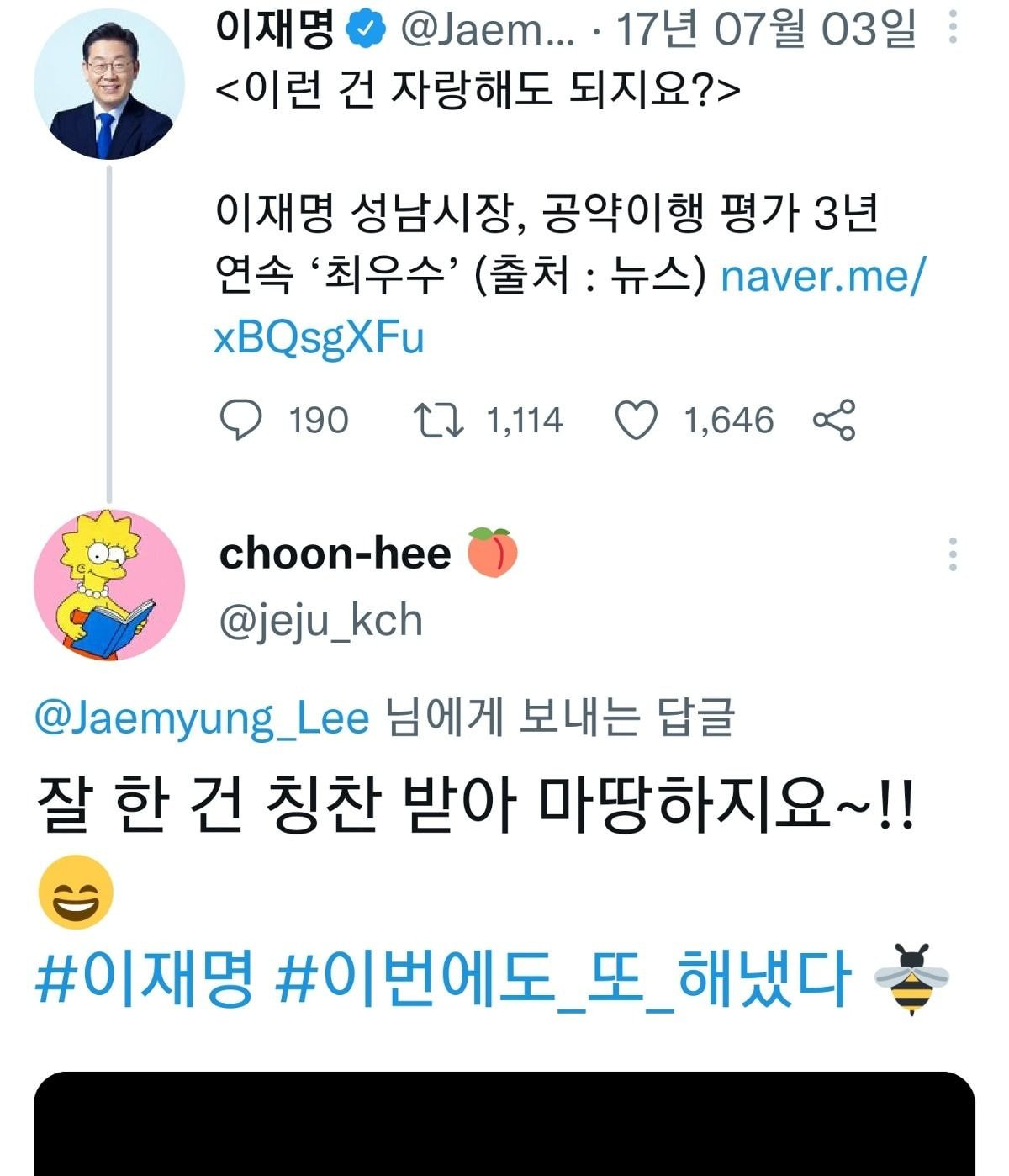Screen dimensions: 1009x1176
Task: Click the choon-hee display name
Action: (x=335, y=554)
